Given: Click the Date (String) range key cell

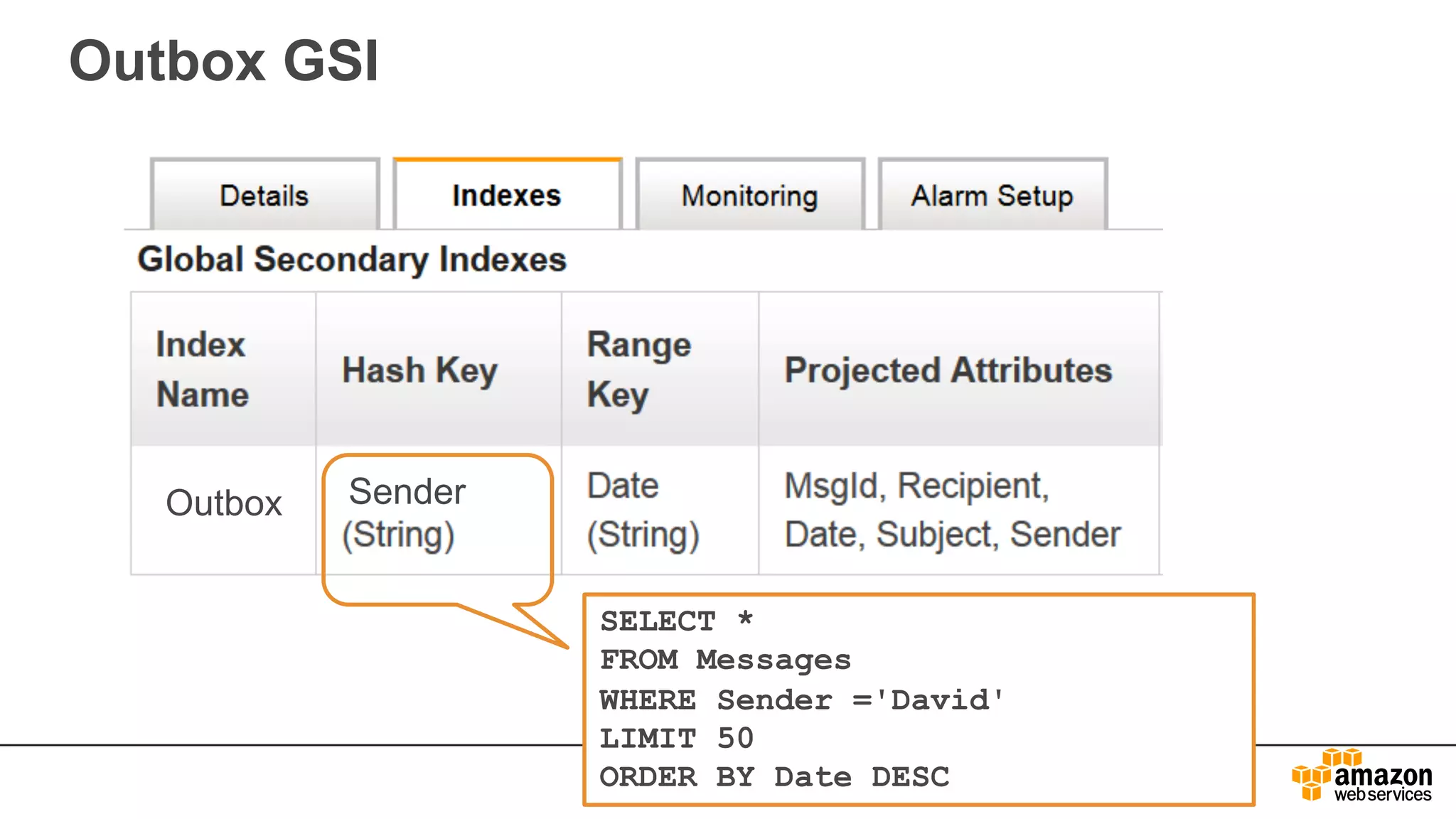Looking at the screenshot, I should tap(643, 510).
